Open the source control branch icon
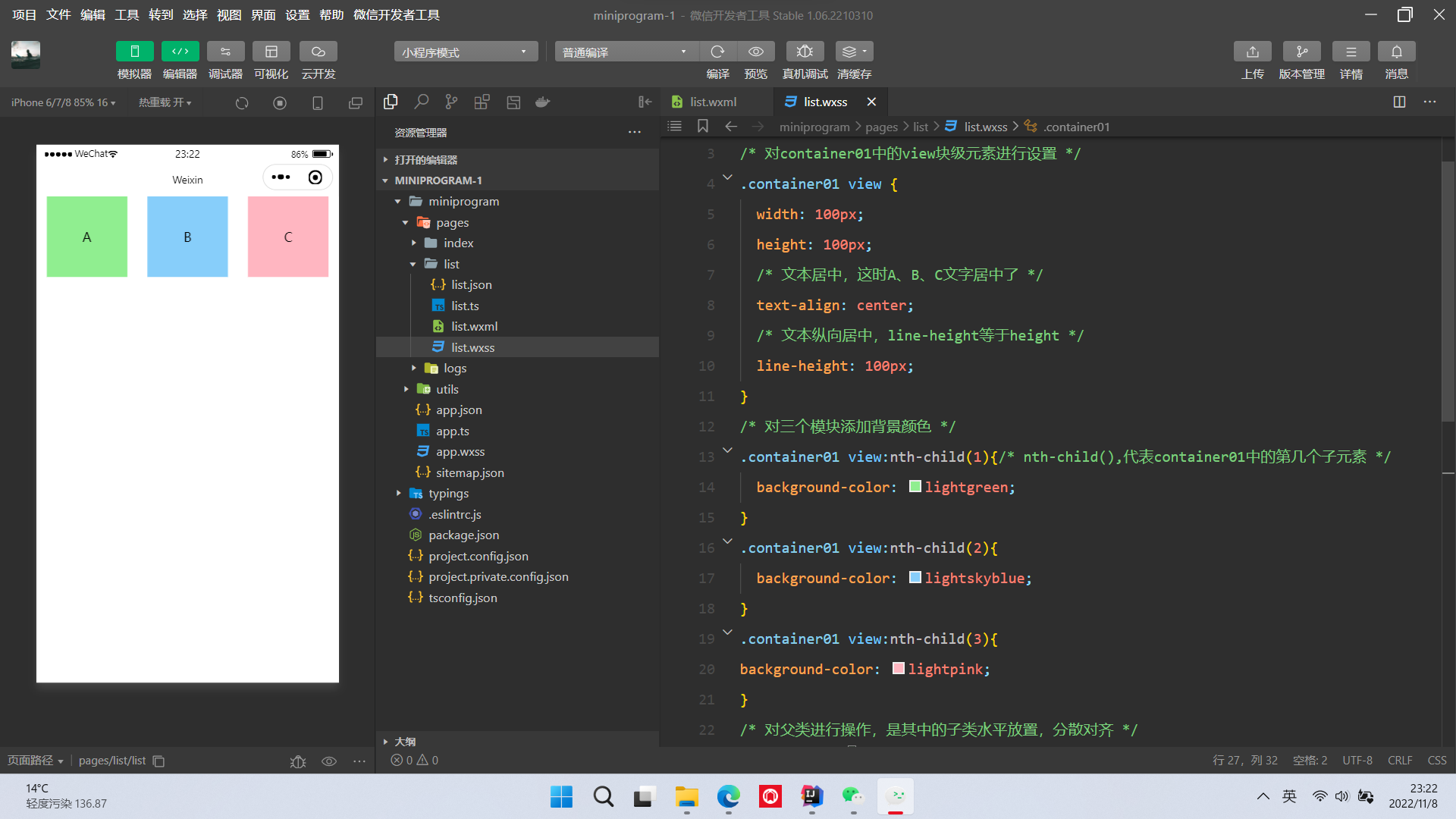The image size is (1456, 819). click(451, 102)
